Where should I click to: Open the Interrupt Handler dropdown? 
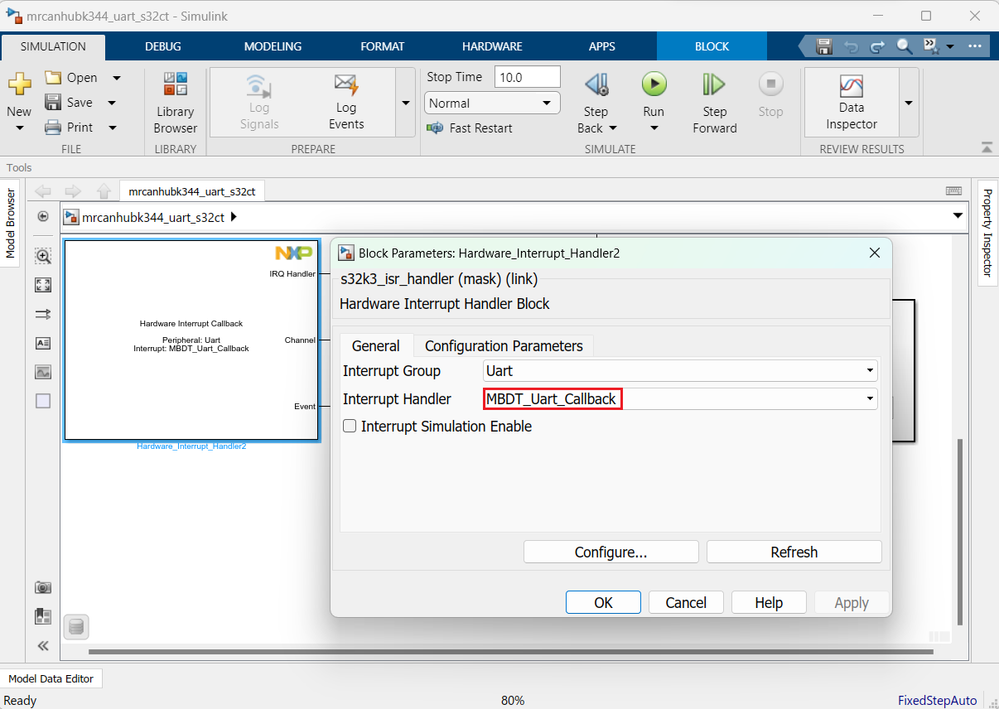pos(680,399)
